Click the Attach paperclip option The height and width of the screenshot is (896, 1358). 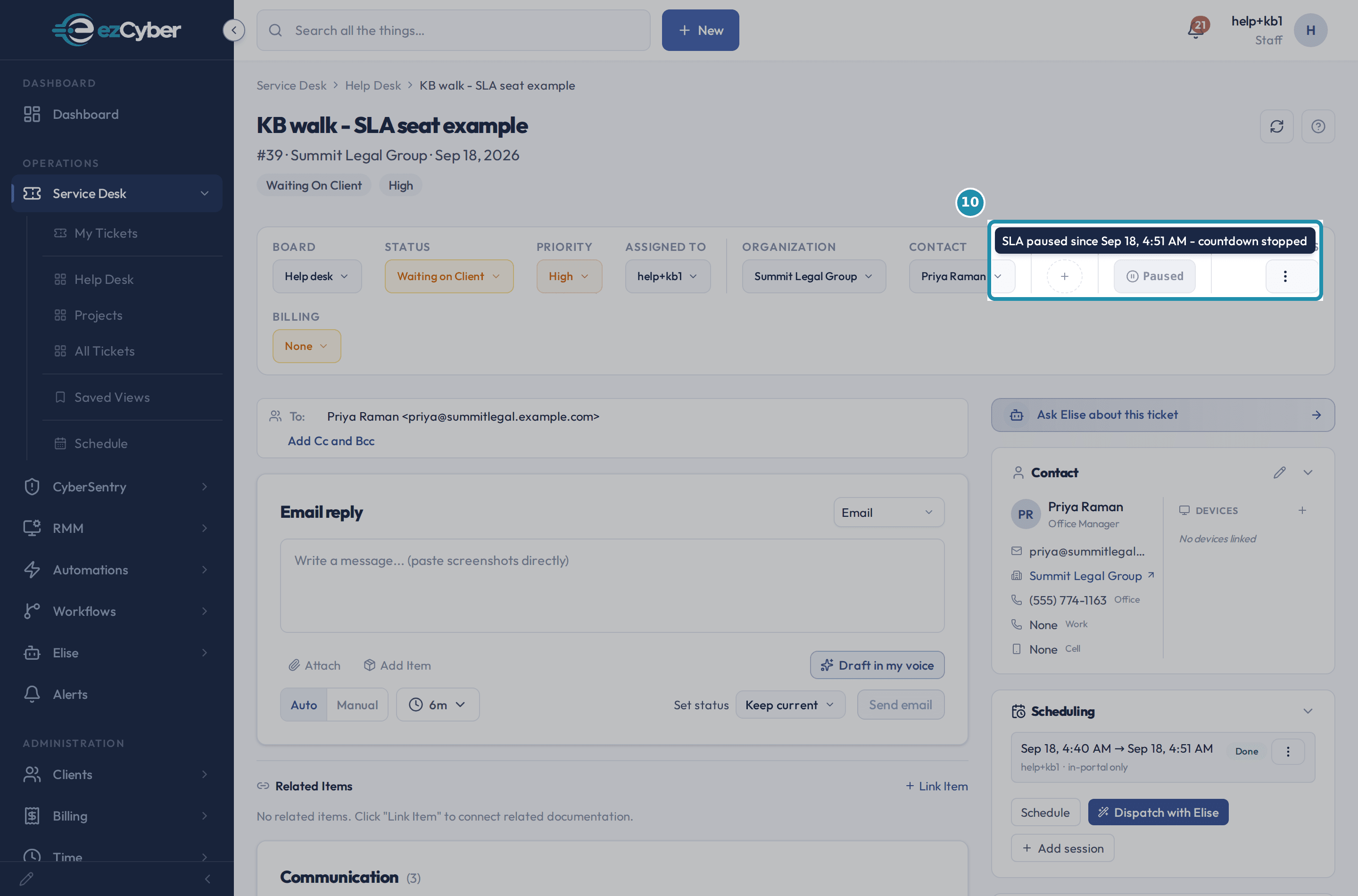[314, 665]
